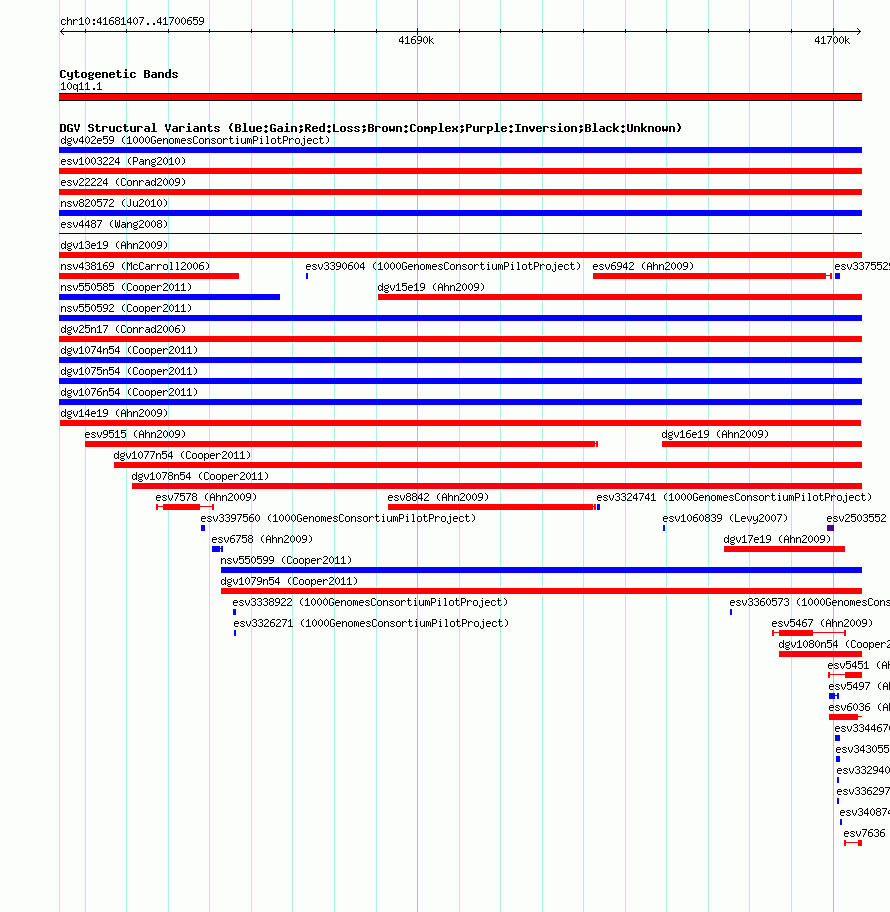This screenshot has width=890, height=912.
Task: Select the esv6758 (Ahn2009) label
Action: tap(262, 539)
